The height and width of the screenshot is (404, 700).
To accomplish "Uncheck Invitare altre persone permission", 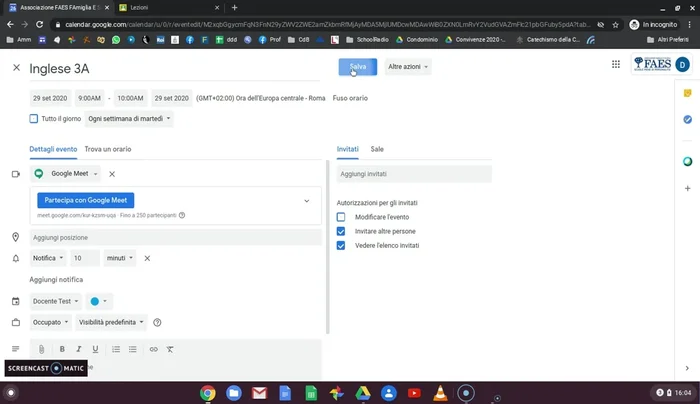I will pos(341,231).
